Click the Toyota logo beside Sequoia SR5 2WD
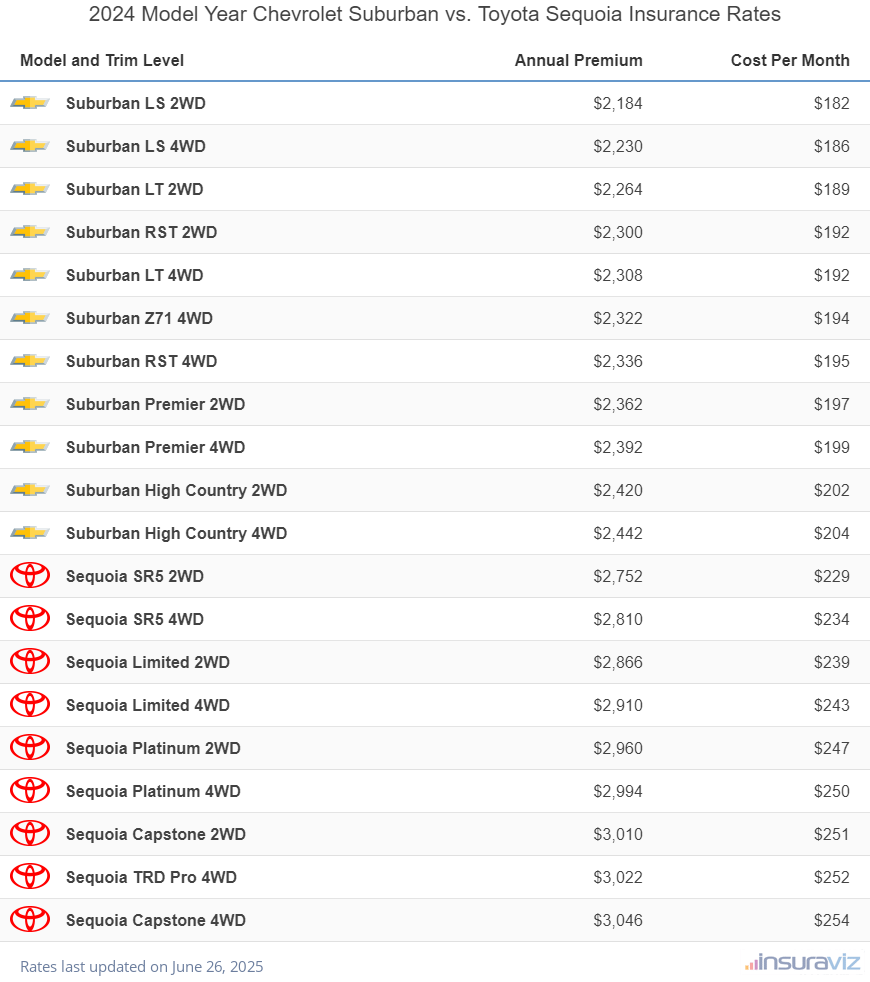 tap(30, 576)
